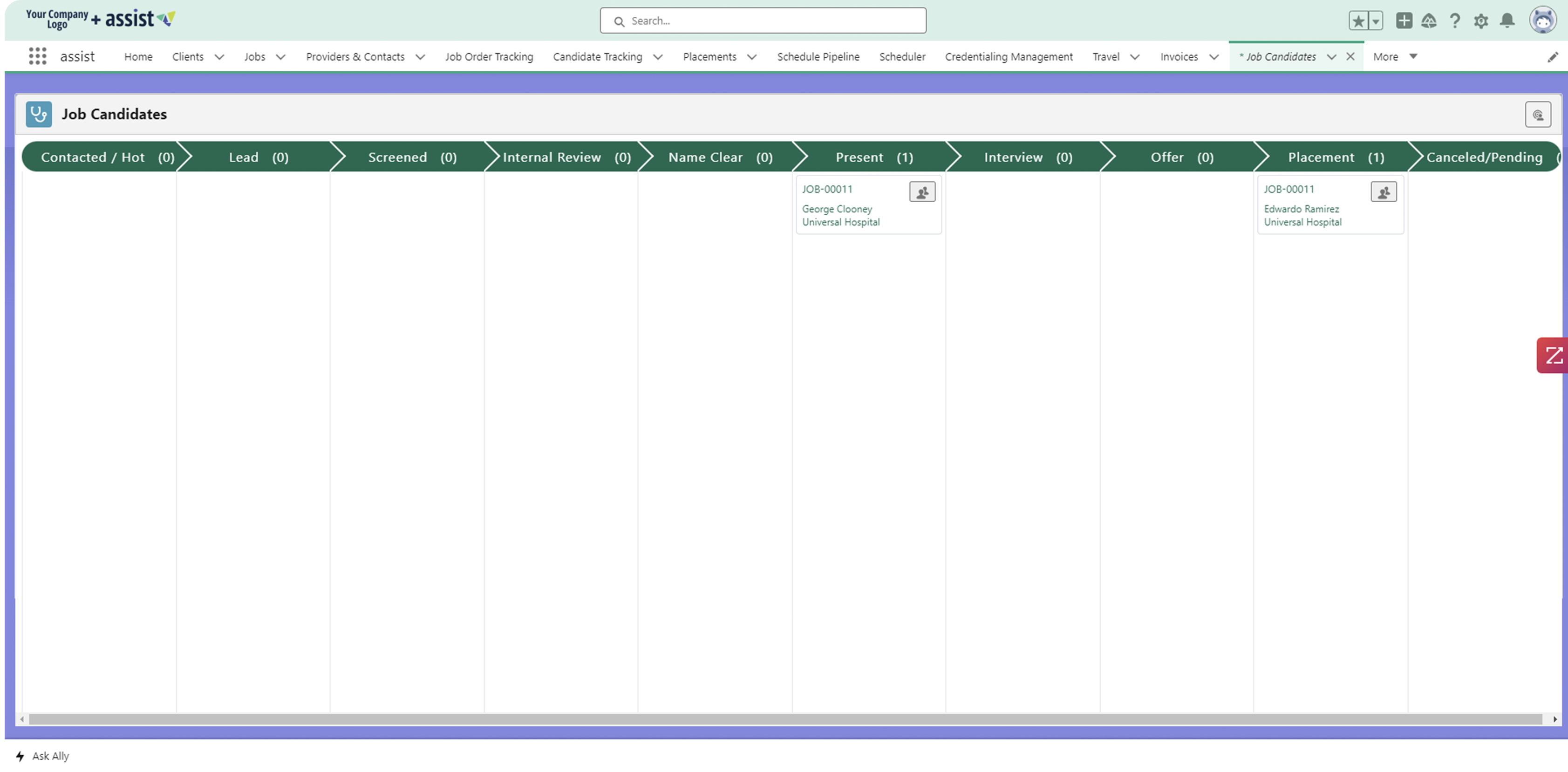Close the Job Candidates tab
The image size is (1568, 772).
click(1350, 57)
